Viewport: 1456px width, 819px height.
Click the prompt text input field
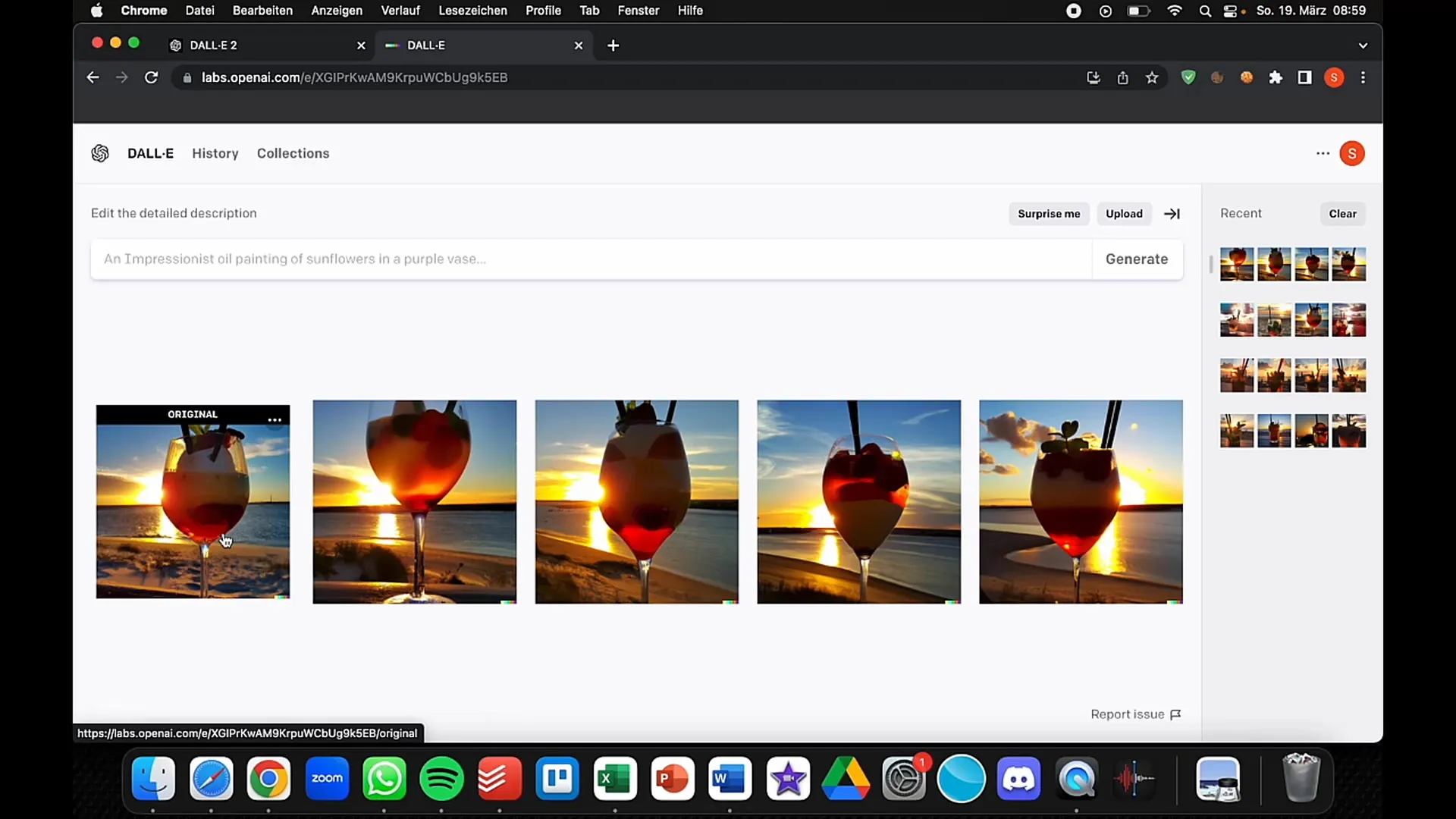pos(590,258)
